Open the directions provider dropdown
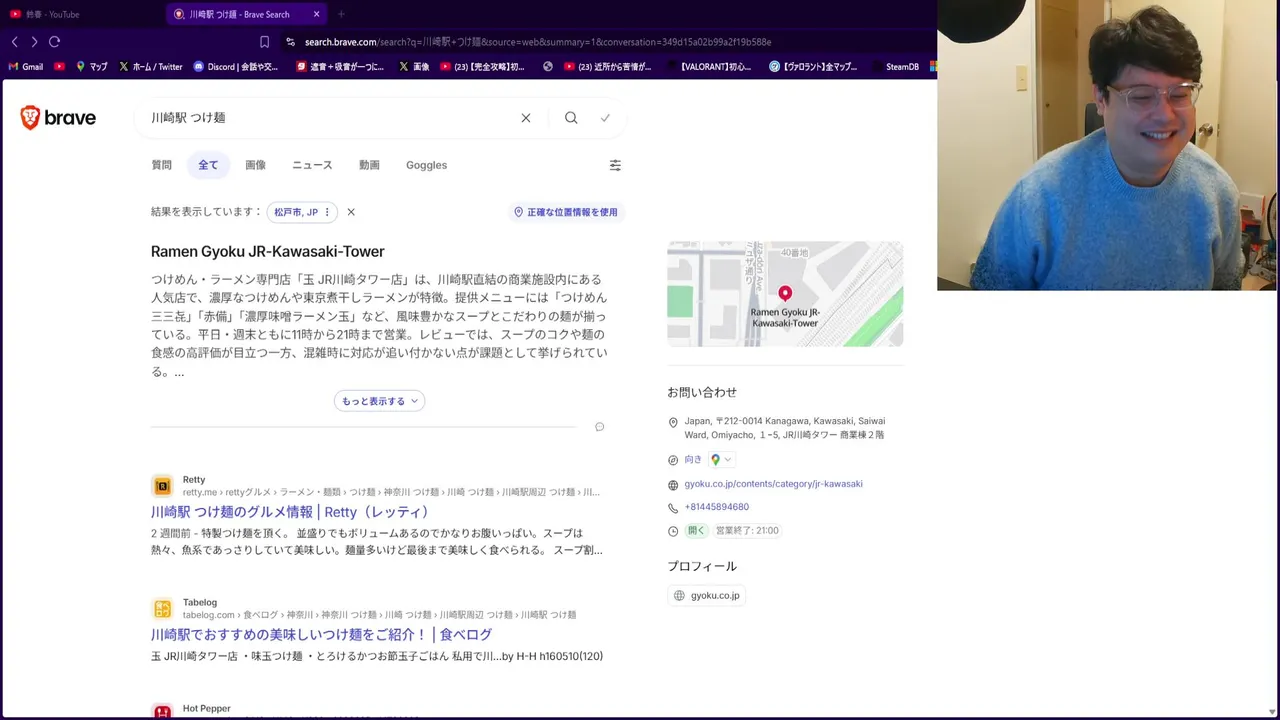This screenshot has width=1280, height=720. click(x=721, y=460)
